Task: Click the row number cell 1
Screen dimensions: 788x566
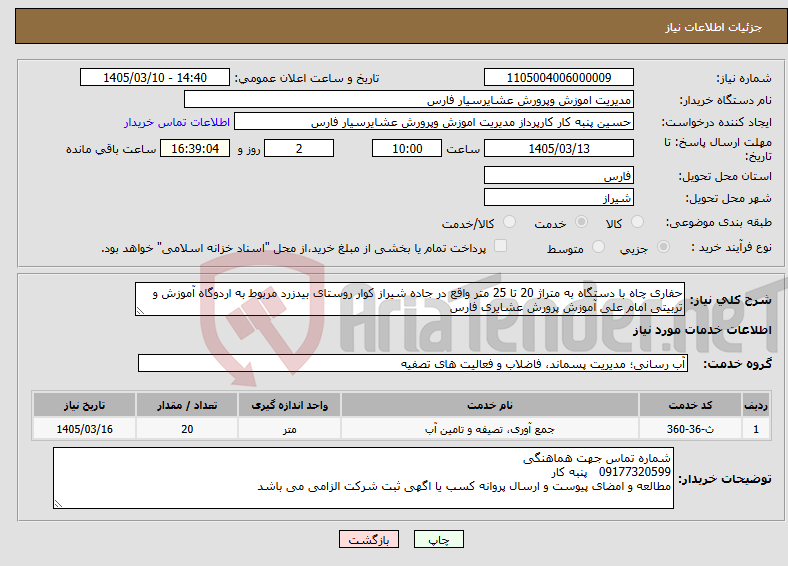Action: coord(756,429)
